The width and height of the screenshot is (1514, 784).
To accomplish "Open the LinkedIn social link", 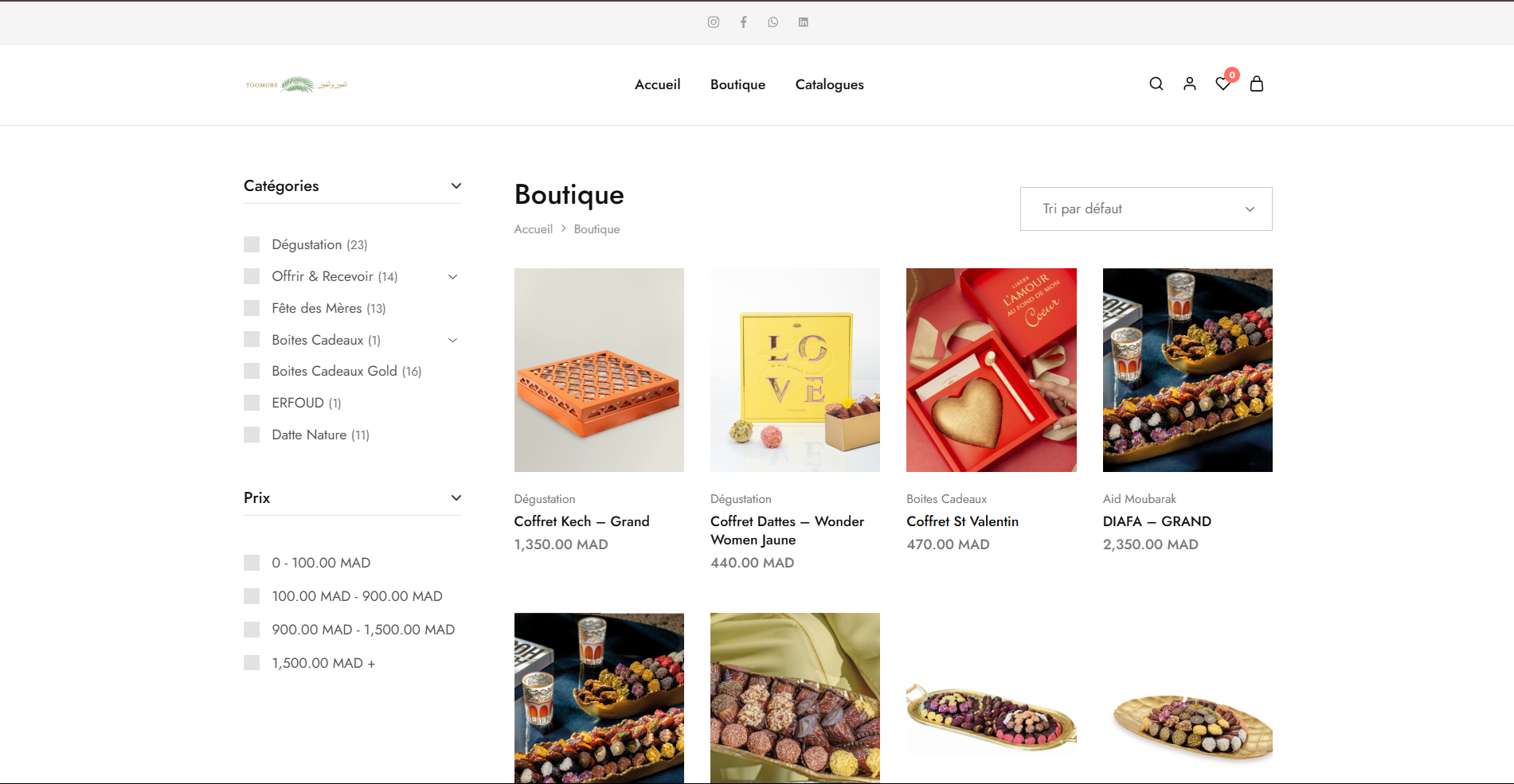I will click(804, 22).
